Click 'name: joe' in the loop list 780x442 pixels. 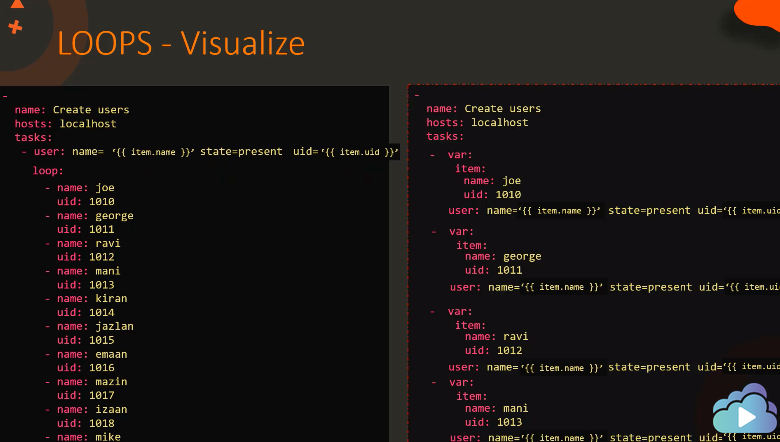86,188
